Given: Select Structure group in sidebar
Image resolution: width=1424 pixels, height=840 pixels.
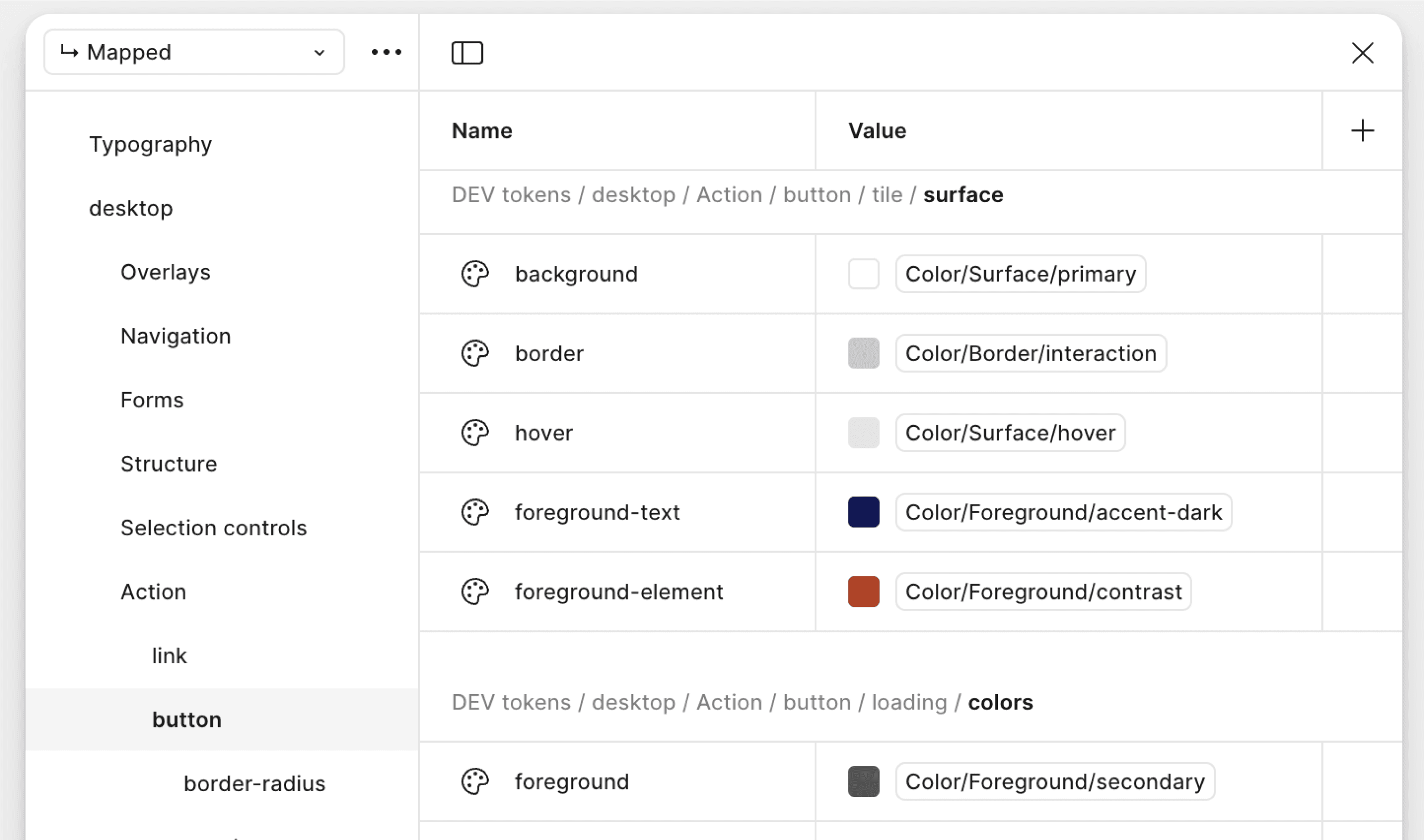Looking at the screenshot, I should pyautogui.click(x=169, y=464).
